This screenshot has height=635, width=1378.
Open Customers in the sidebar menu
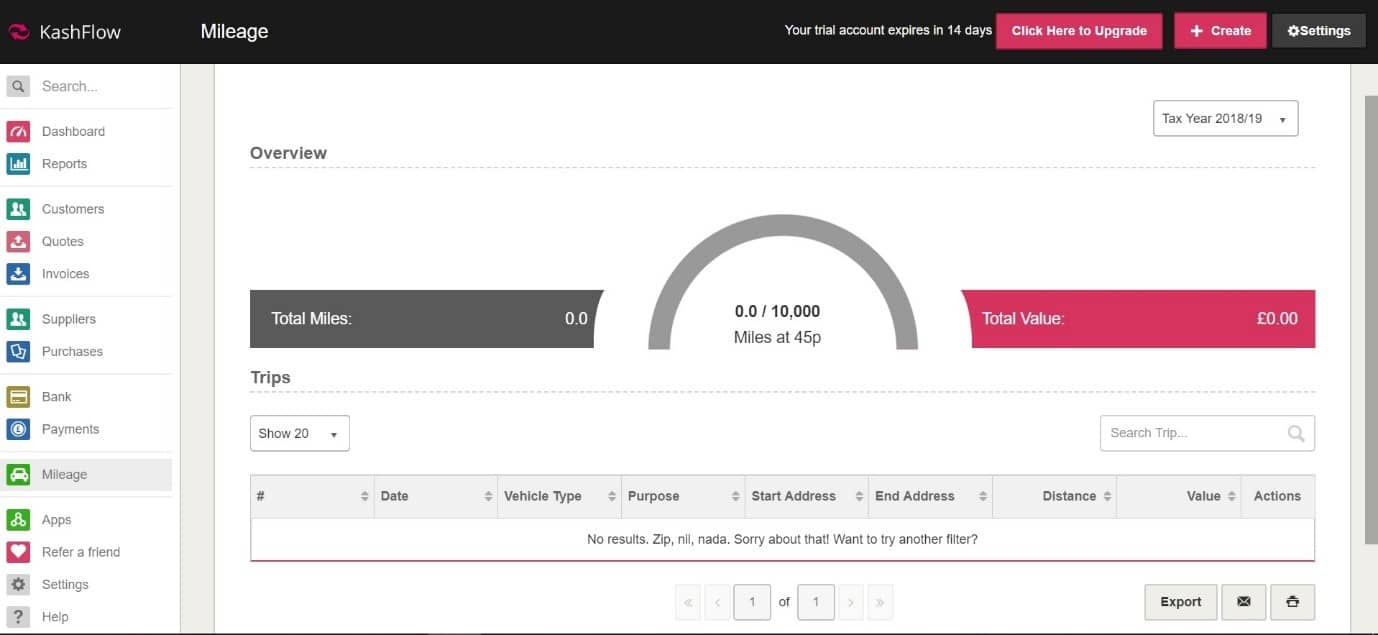pyautogui.click(x=72, y=209)
